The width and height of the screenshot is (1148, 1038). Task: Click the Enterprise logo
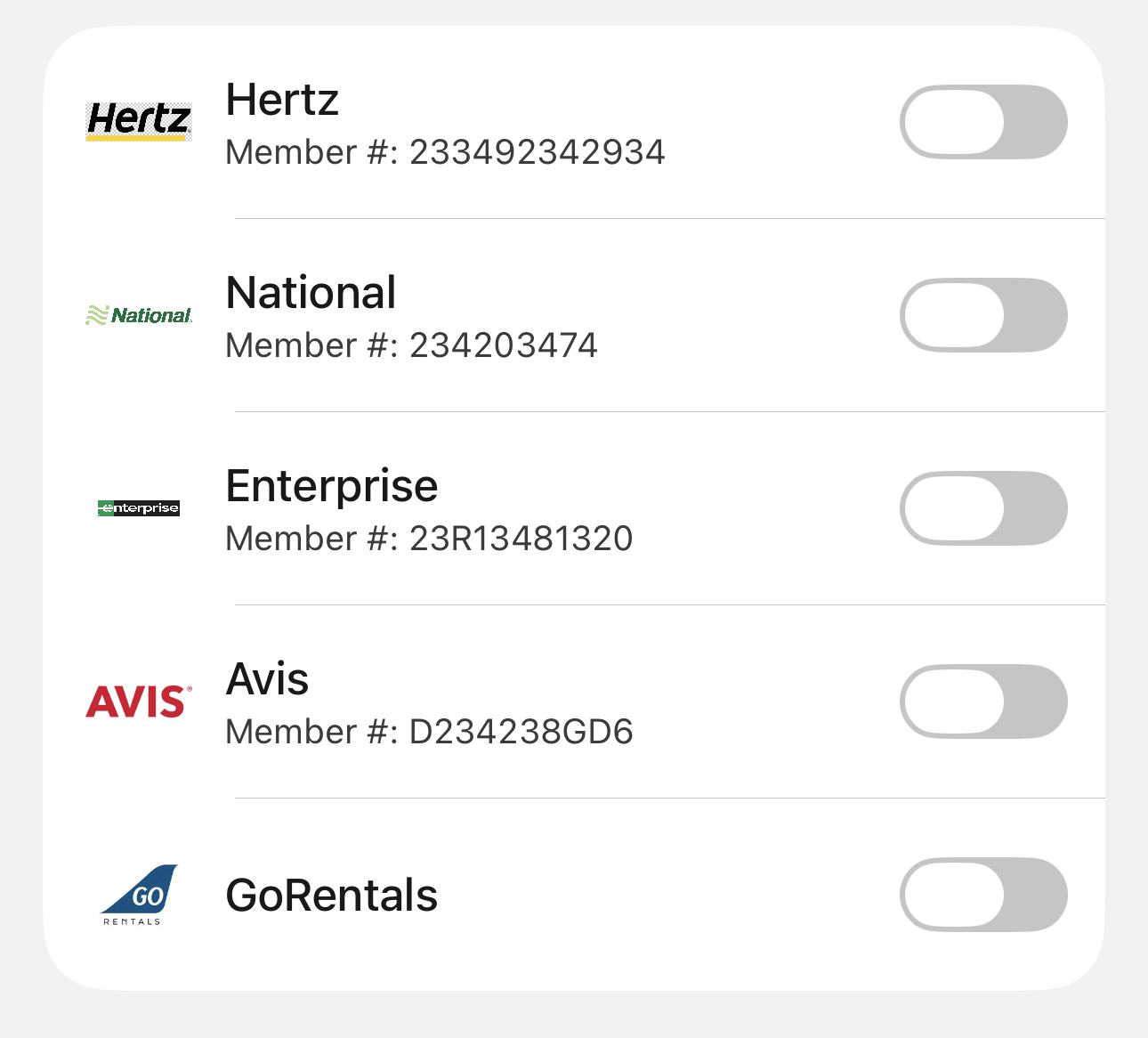tap(138, 508)
